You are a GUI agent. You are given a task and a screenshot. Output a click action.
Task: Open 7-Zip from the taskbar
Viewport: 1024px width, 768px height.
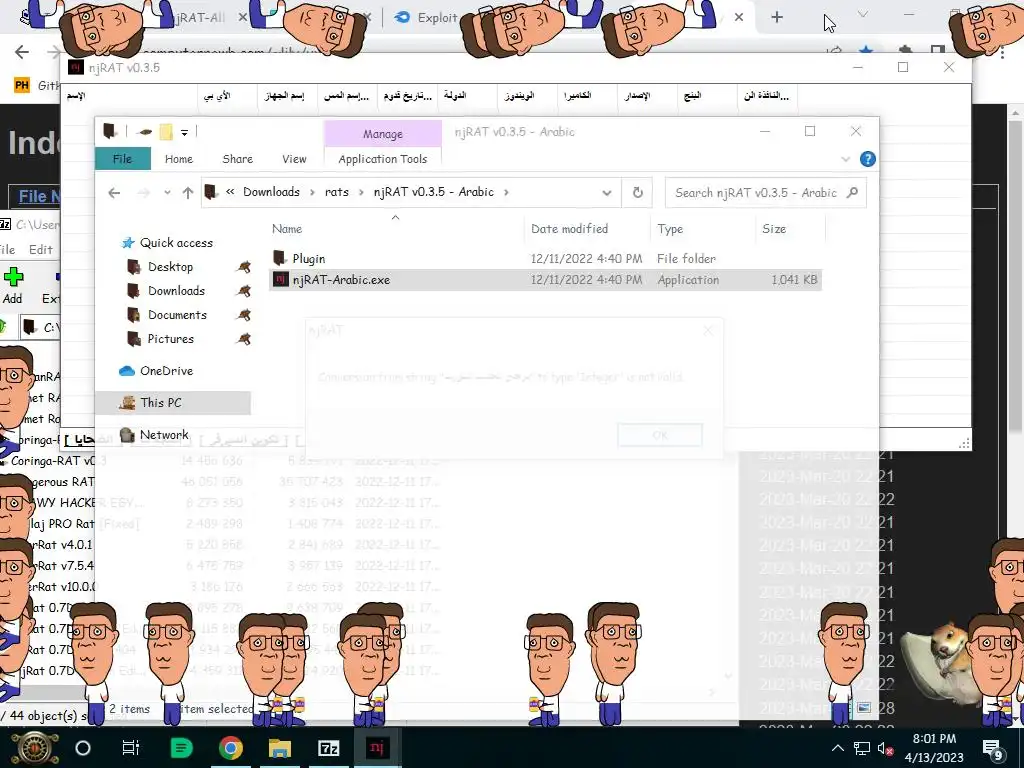(x=328, y=748)
